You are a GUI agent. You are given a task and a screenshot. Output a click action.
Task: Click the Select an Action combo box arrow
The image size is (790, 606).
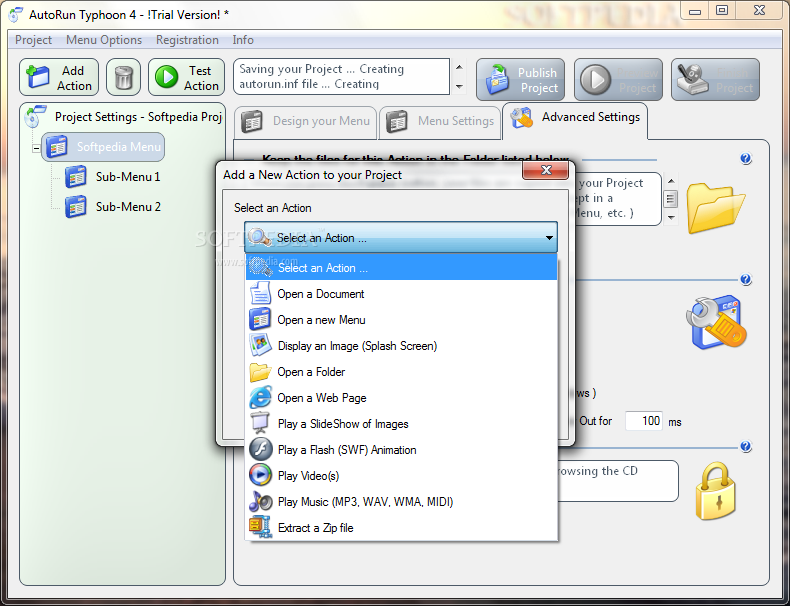click(x=549, y=237)
